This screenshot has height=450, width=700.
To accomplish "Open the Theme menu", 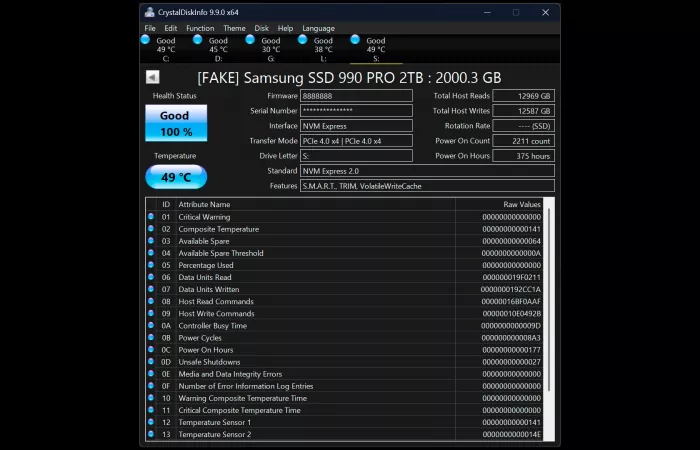I will tap(234, 28).
